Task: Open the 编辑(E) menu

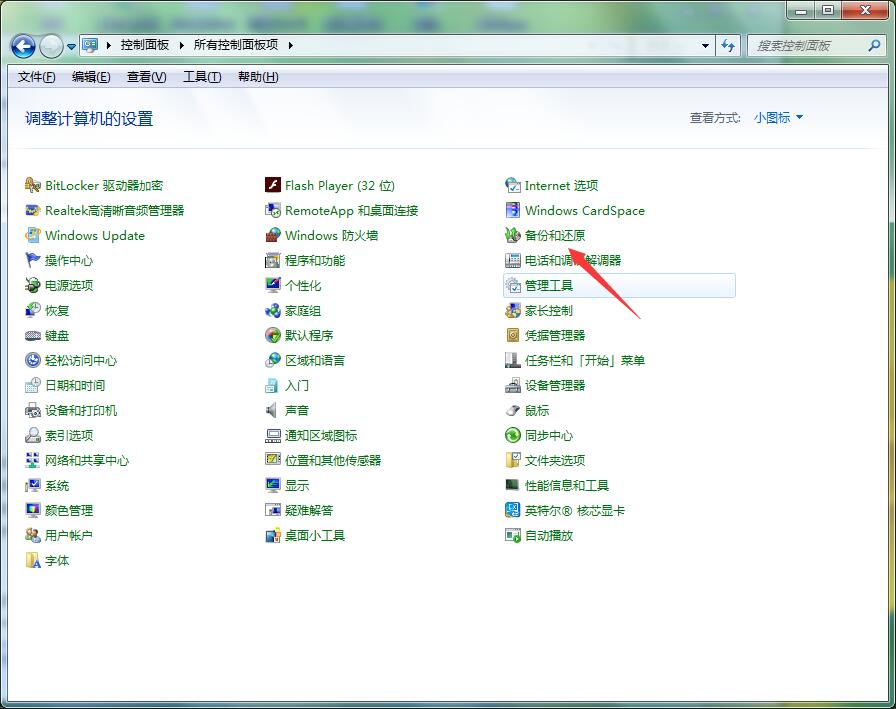Action: [x=91, y=77]
